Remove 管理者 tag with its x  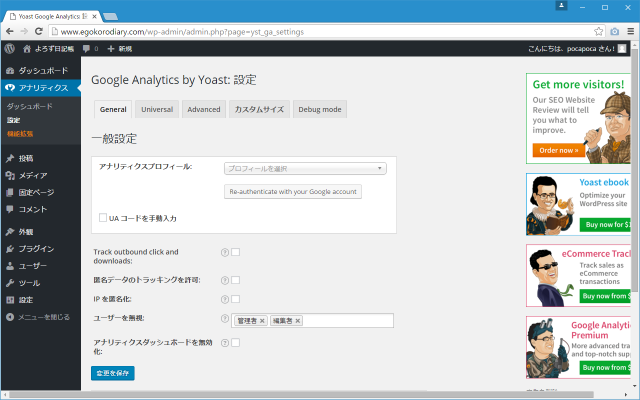(262, 321)
